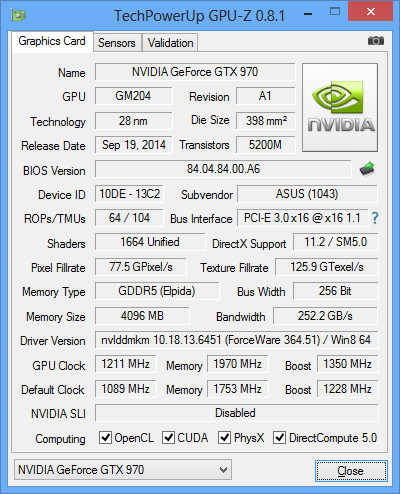Close window with red X button
The image size is (400, 494).
coord(371,12)
